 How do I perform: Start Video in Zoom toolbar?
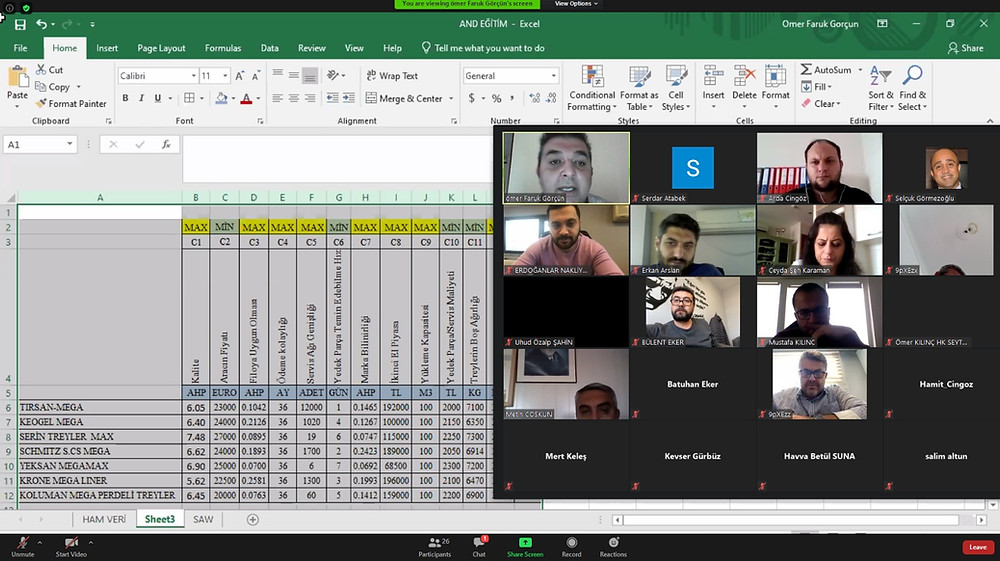click(71, 546)
